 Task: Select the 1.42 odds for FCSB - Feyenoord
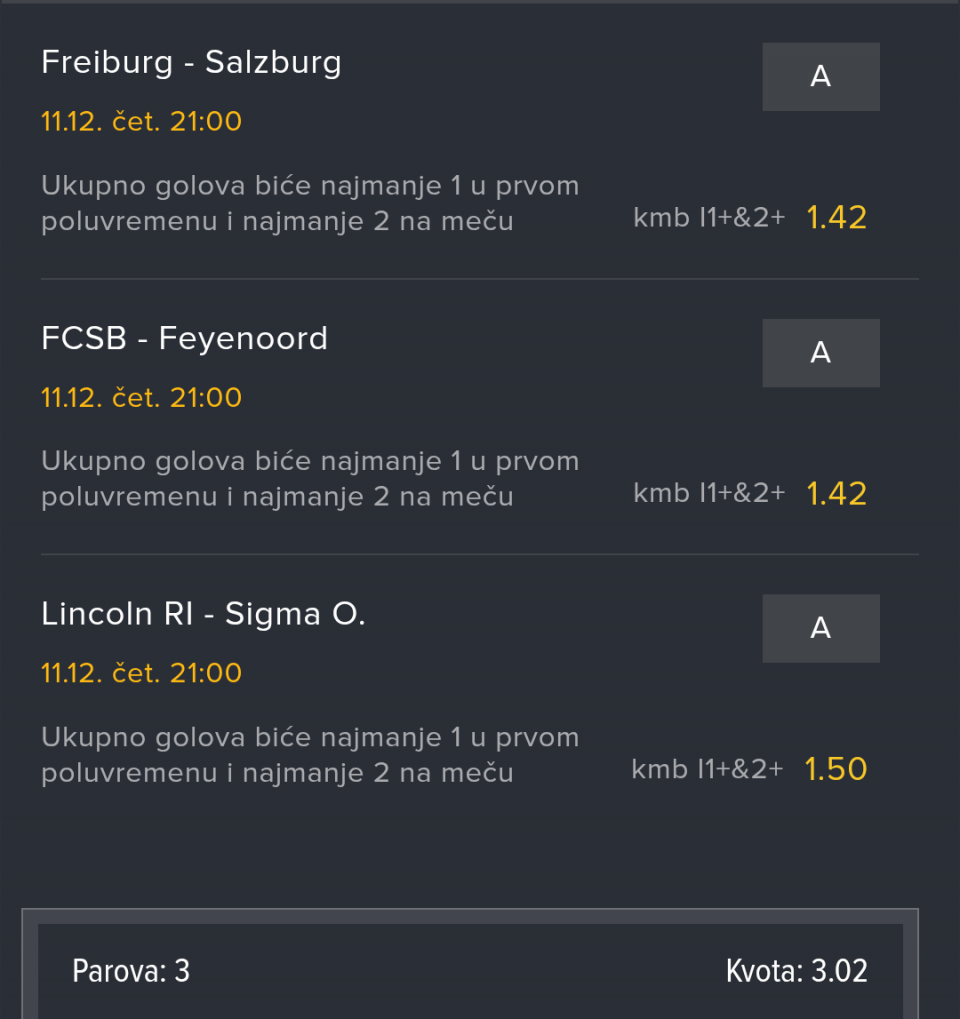click(836, 493)
